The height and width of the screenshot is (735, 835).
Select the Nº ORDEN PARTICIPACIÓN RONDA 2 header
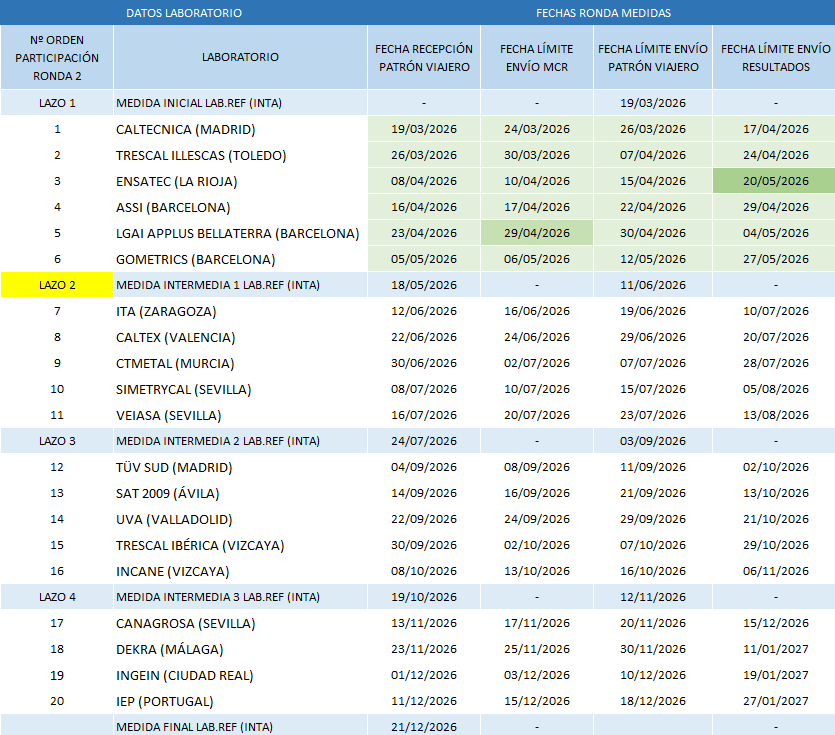pyautogui.click(x=57, y=58)
